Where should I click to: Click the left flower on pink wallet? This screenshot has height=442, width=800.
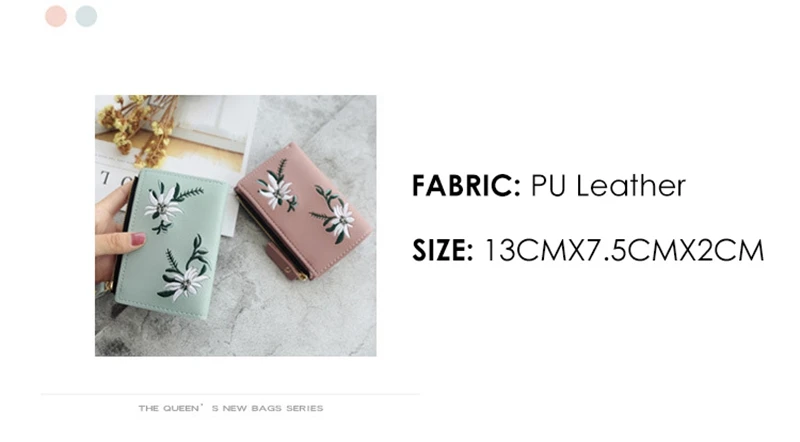pos(277,191)
